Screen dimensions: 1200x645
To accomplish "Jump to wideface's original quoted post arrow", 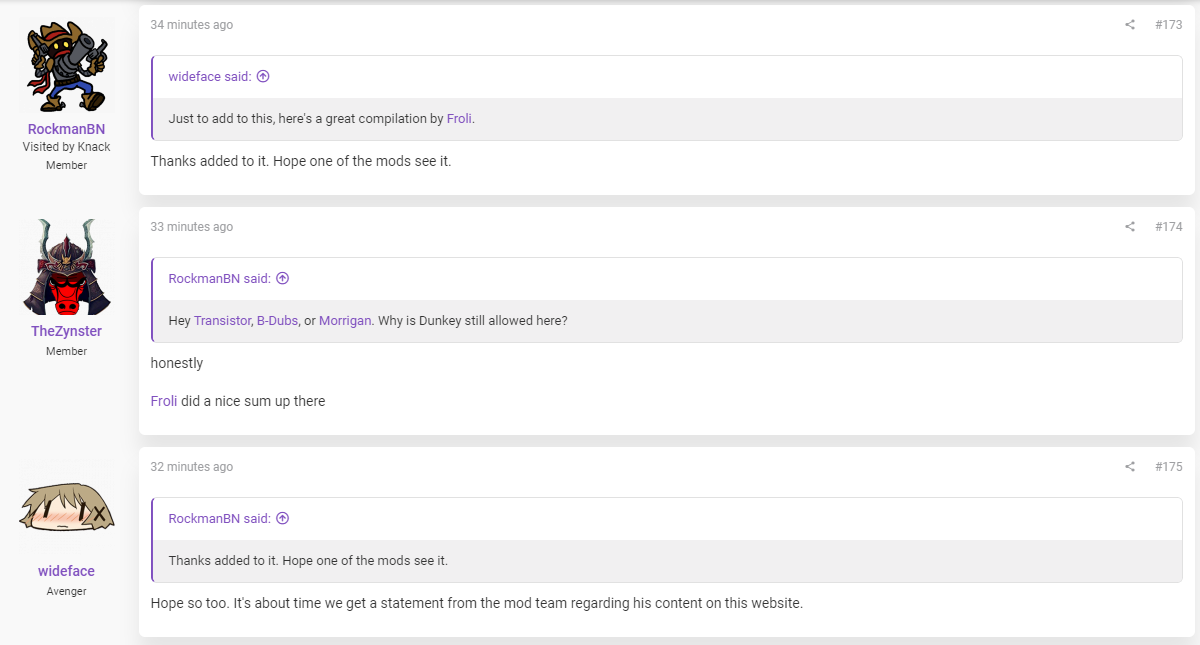I will click(x=263, y=76).
